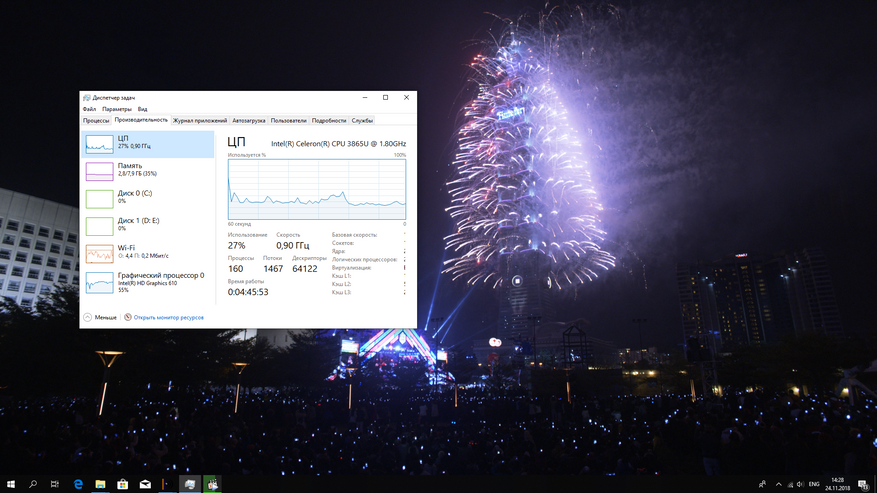Launch Microsoft Edge from taskbar

point(78,484)
